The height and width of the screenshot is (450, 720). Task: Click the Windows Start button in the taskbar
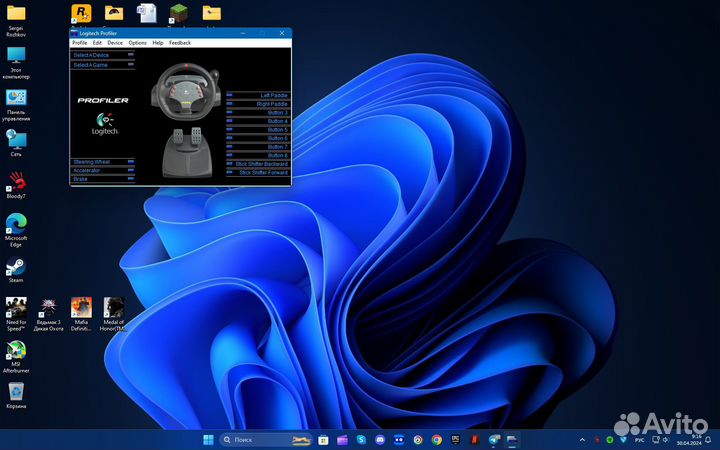click(208, 440)
